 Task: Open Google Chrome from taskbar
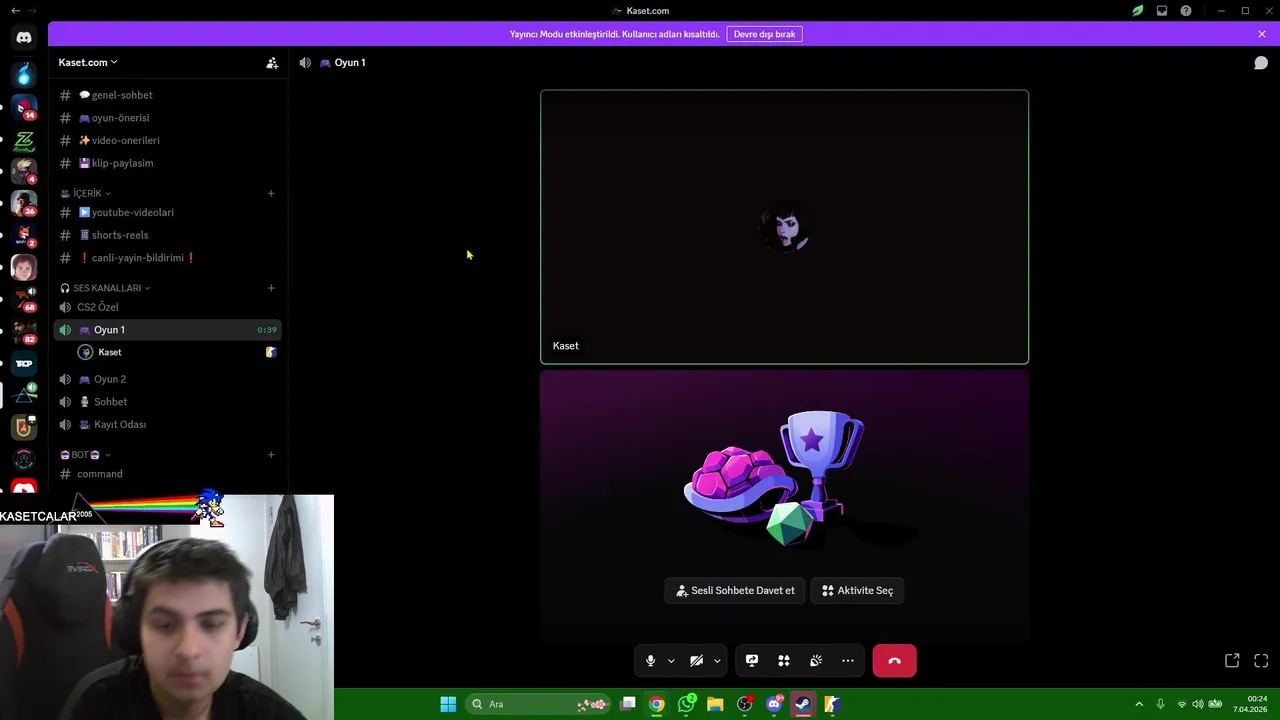tap(656, 704)
